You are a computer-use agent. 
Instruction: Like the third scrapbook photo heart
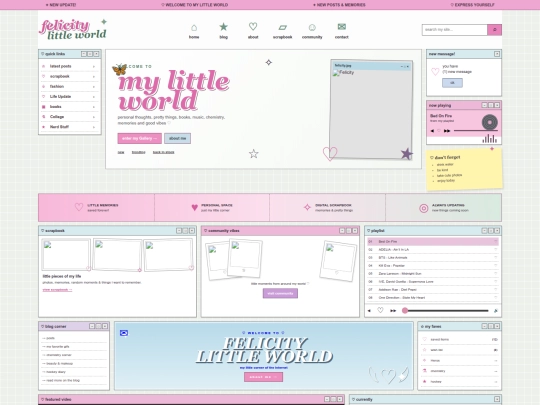point(191,268)
